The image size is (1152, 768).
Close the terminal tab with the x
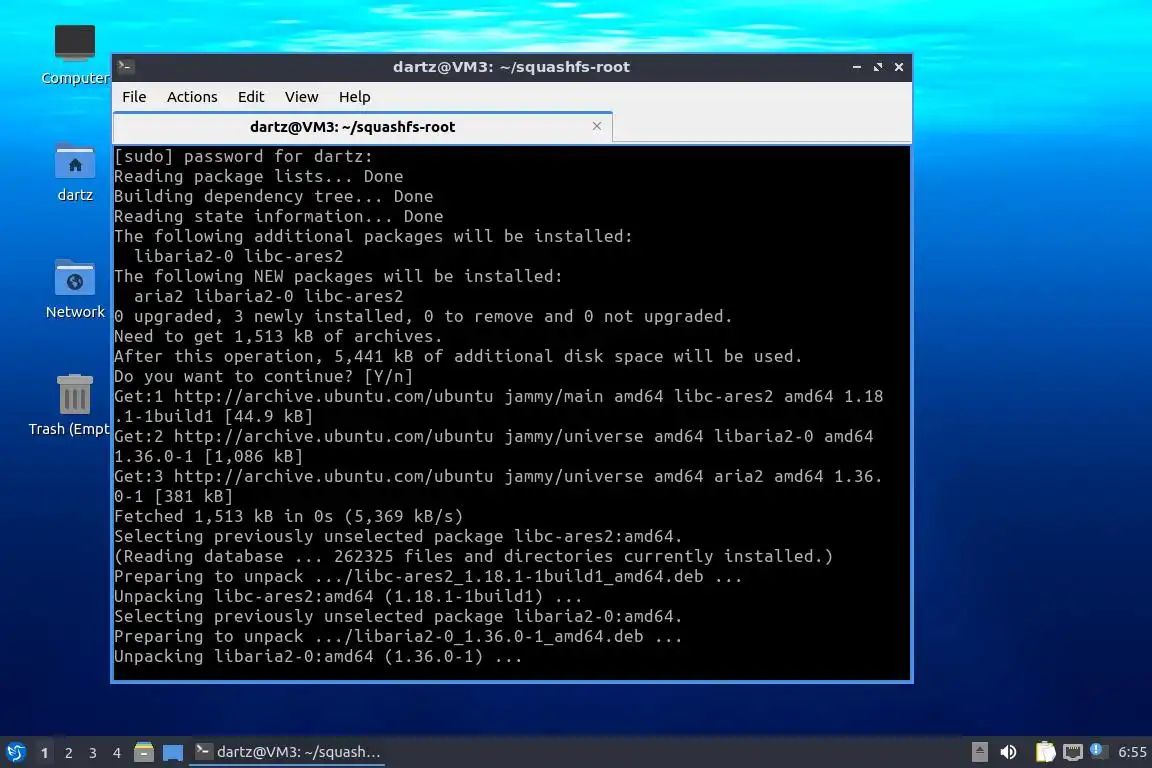597,126
